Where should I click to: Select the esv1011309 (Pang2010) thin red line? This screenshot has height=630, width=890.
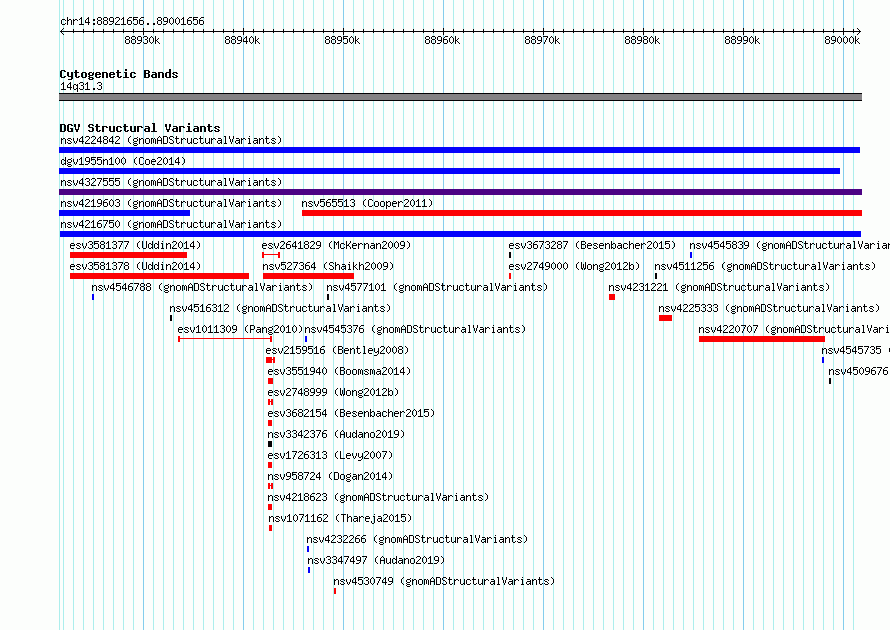tap(225, 339)
